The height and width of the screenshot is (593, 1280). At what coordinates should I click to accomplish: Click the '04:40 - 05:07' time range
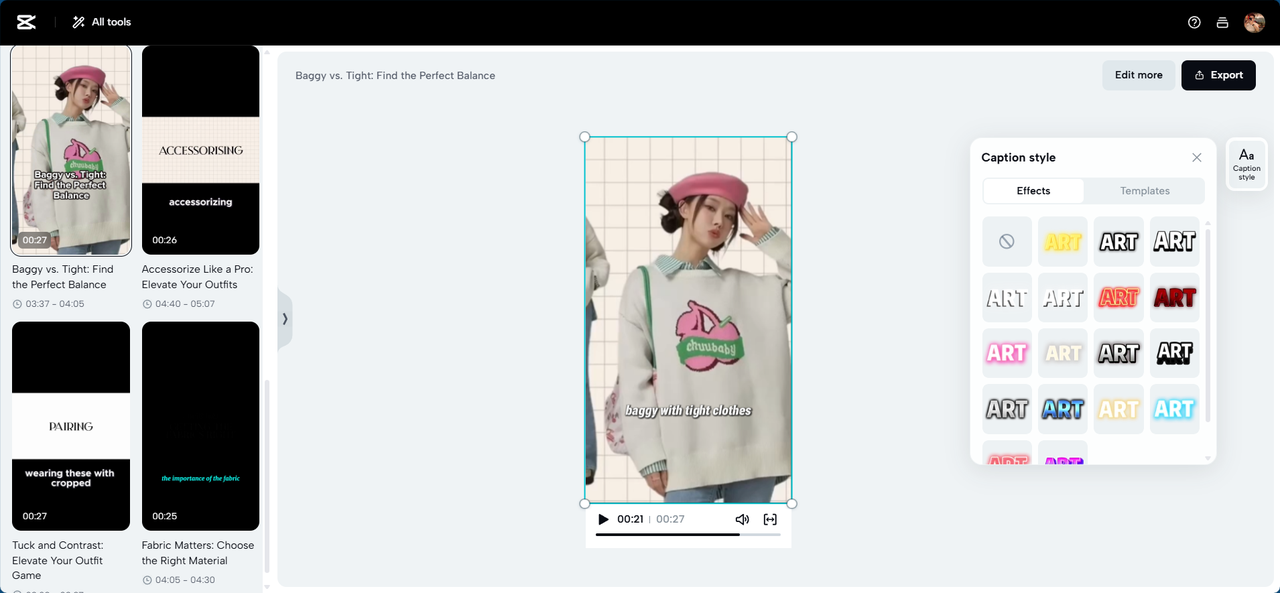coord(185,304)
